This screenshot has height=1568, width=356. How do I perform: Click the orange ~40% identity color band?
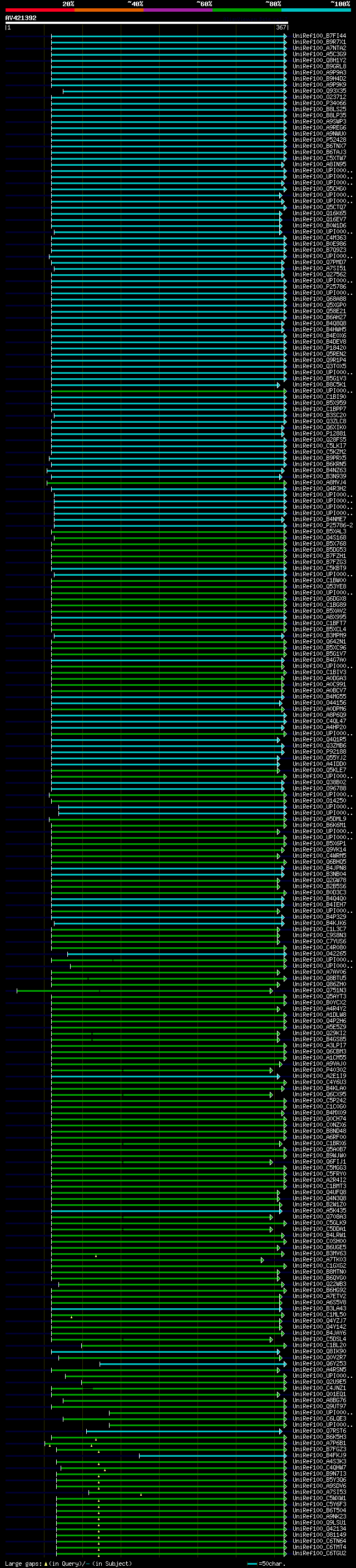[x=109, y=10]
